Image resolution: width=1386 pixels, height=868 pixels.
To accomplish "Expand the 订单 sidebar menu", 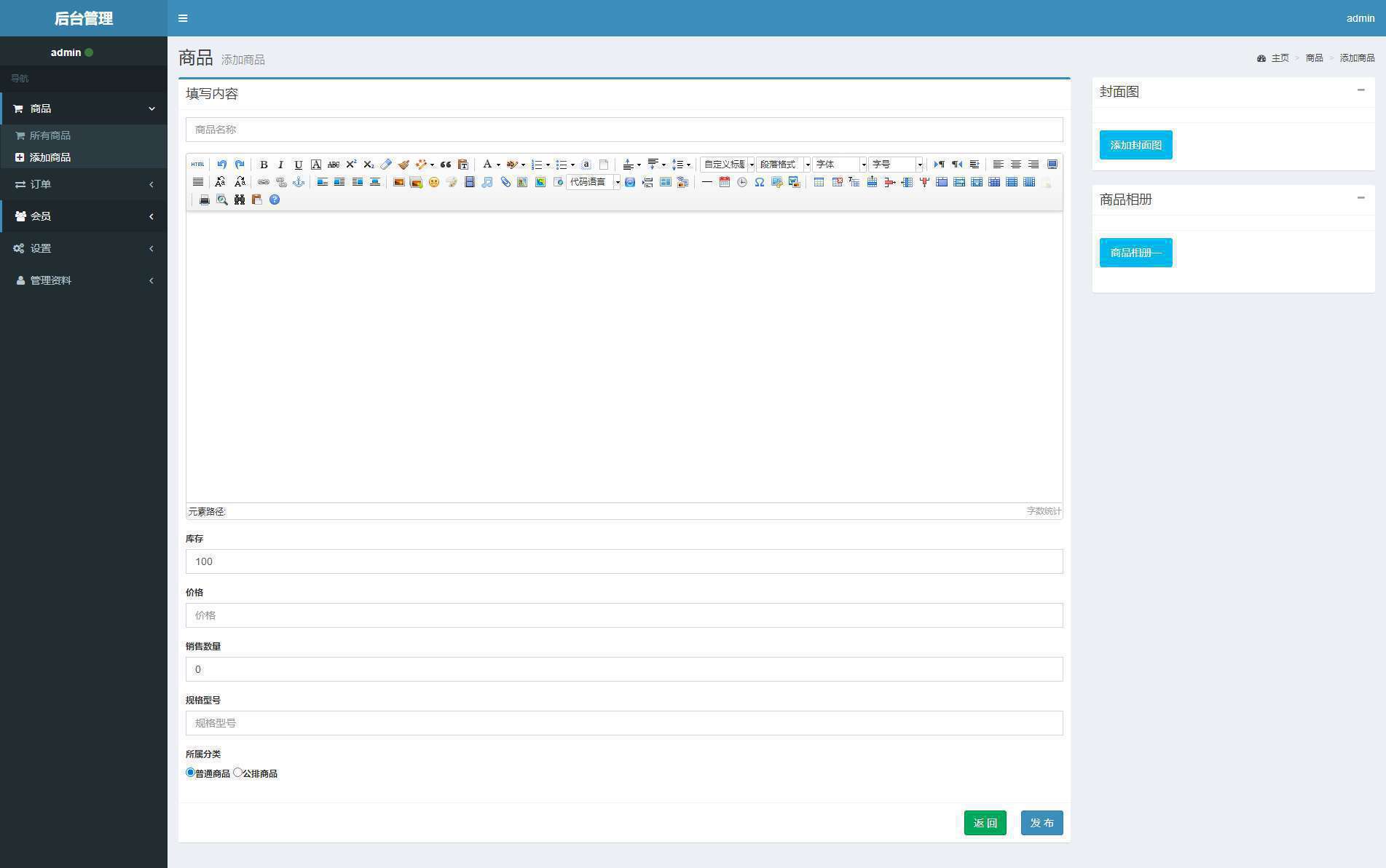I will click(x=84, y=184).
